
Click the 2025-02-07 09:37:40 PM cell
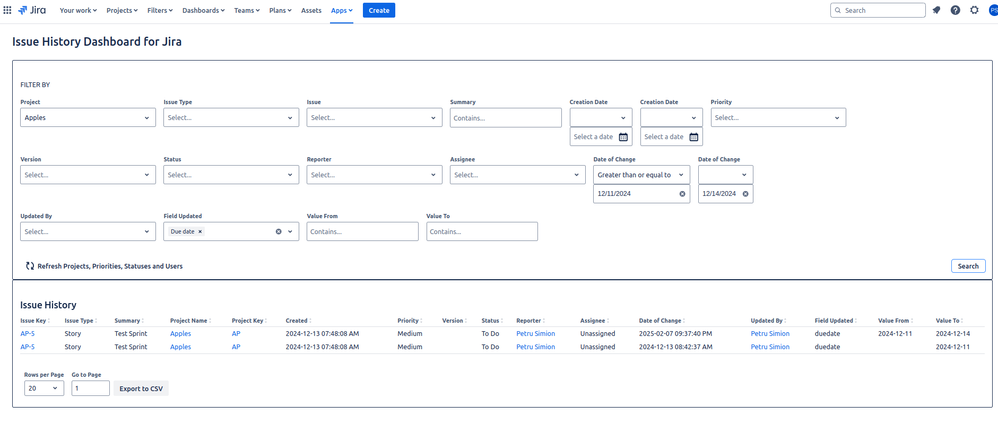pyautogui.click(x=675, y=334)
